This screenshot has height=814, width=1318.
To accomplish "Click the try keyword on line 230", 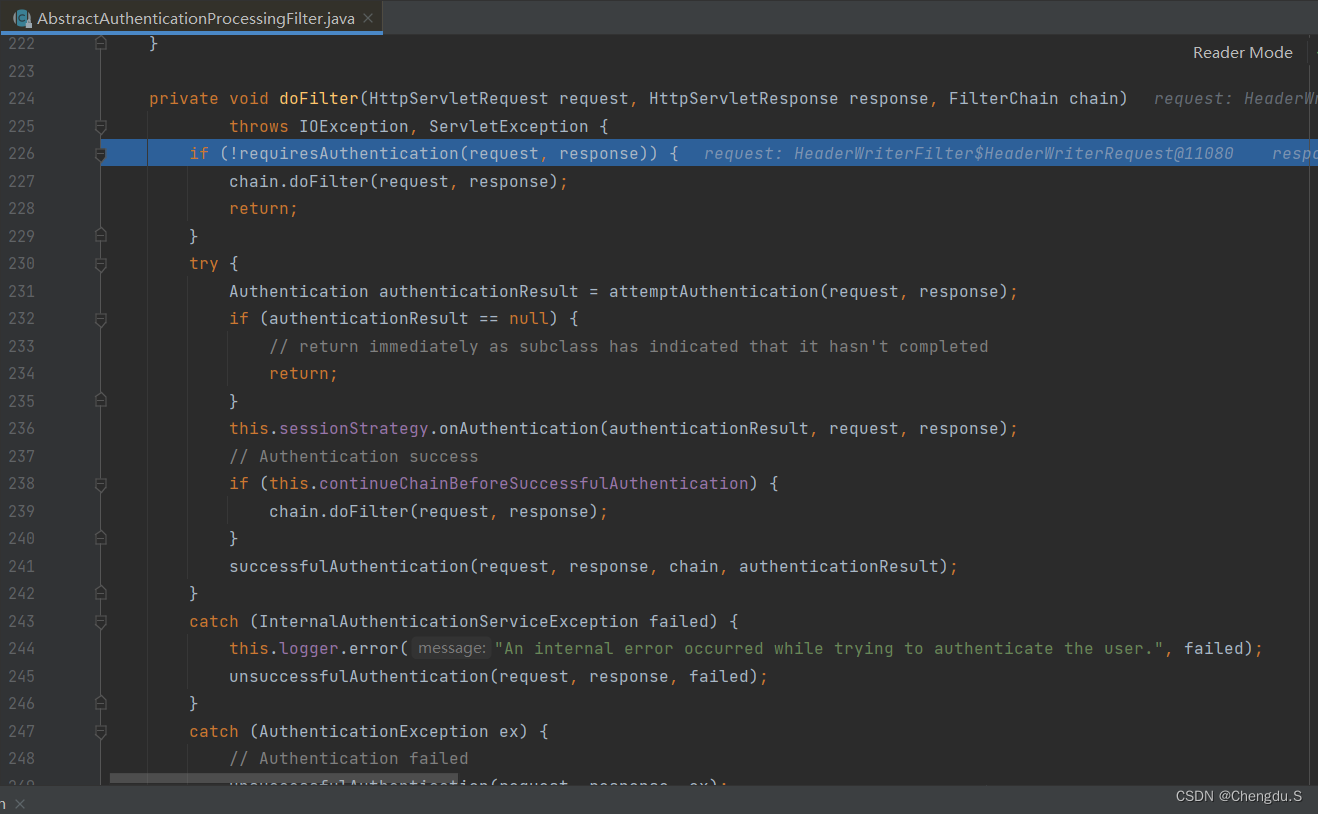I will [204, 263].
